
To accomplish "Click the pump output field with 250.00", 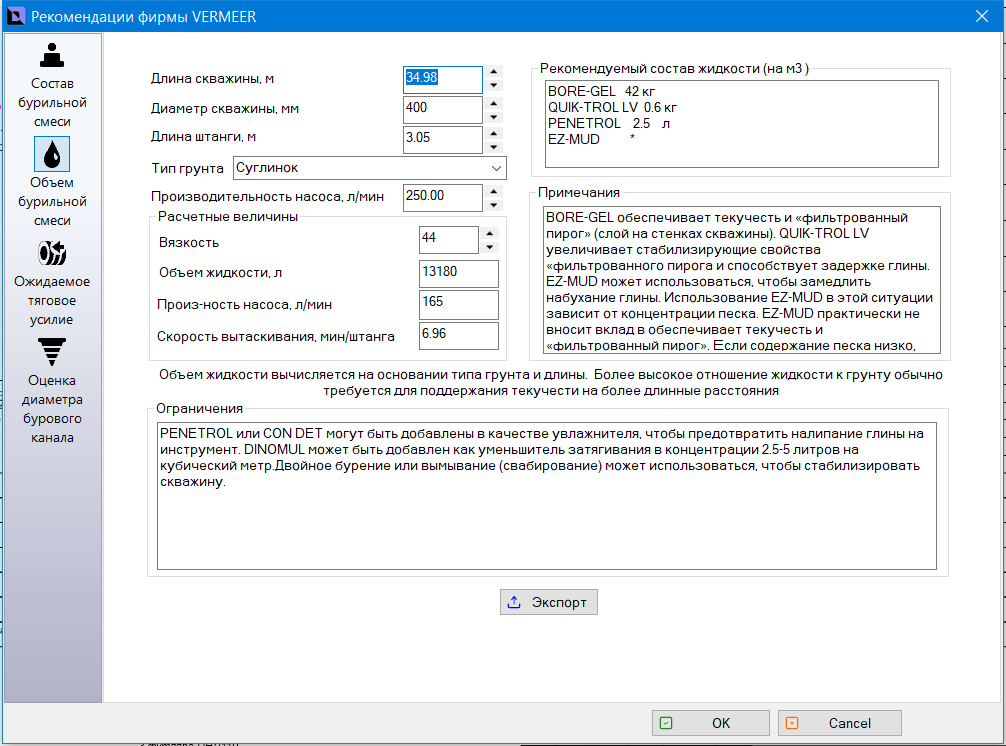I will click(x=443, y=198).
